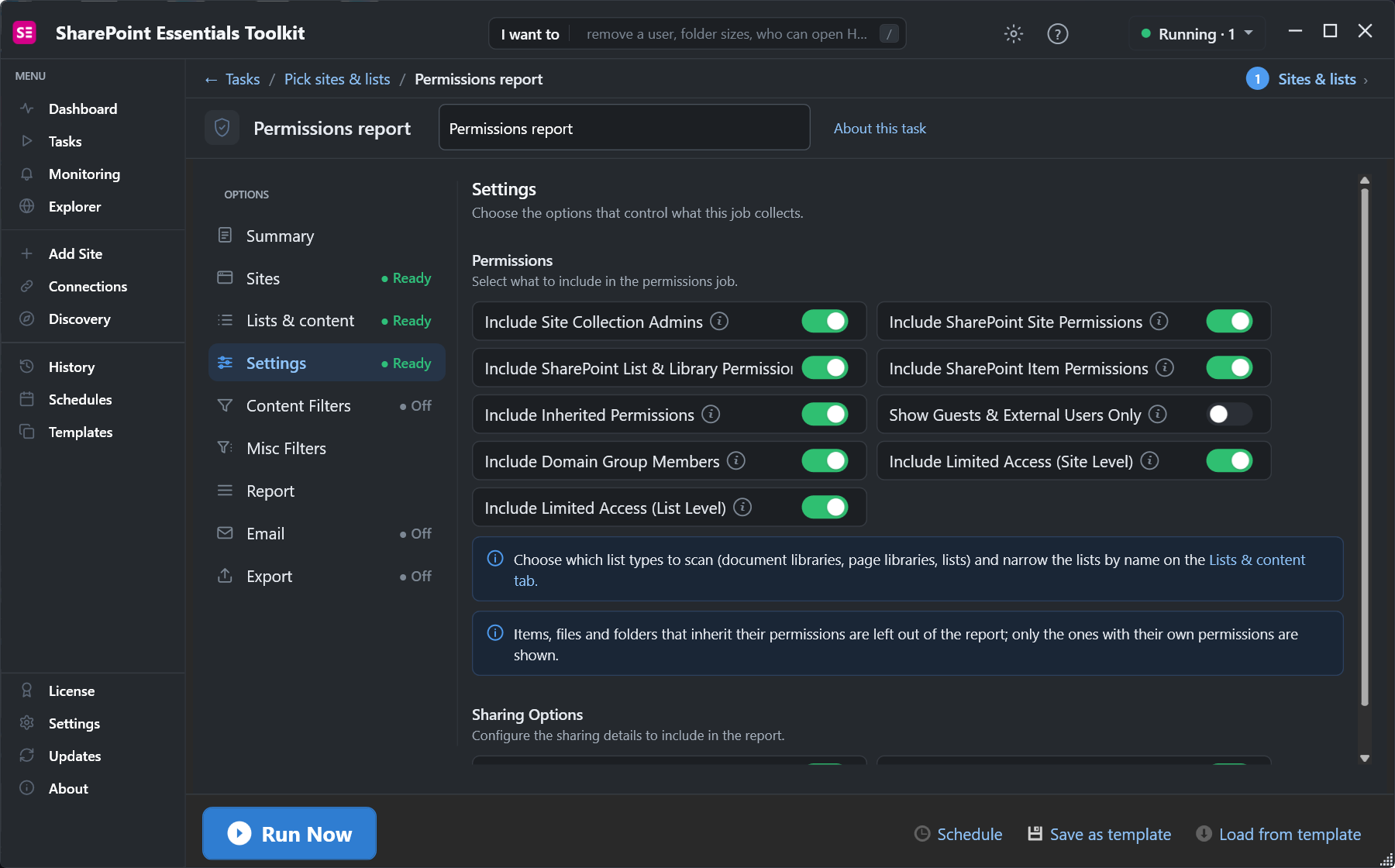Click the info icon by Show Guests & External Users Only

point(1157,414)
